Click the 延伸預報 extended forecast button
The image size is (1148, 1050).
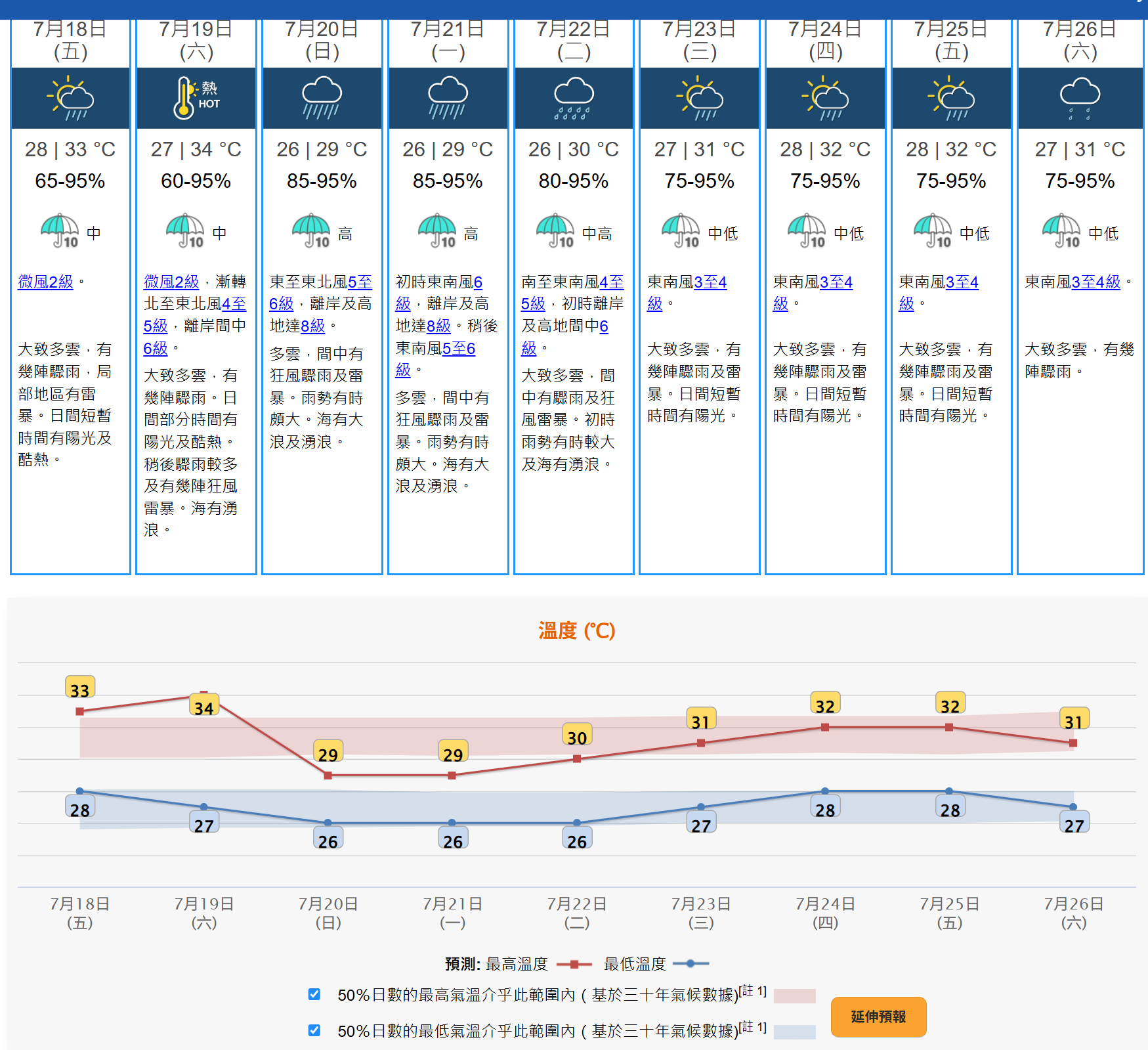tap(878, 1017)
